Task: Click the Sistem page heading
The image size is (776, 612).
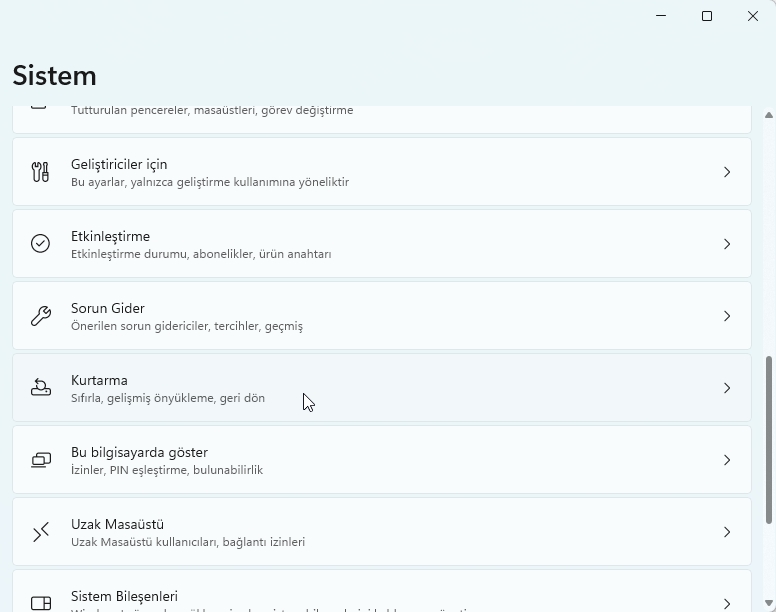Action: click(54, 76)
